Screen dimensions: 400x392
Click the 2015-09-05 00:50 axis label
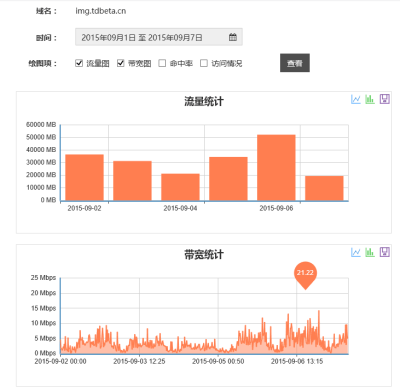point(218,361)
